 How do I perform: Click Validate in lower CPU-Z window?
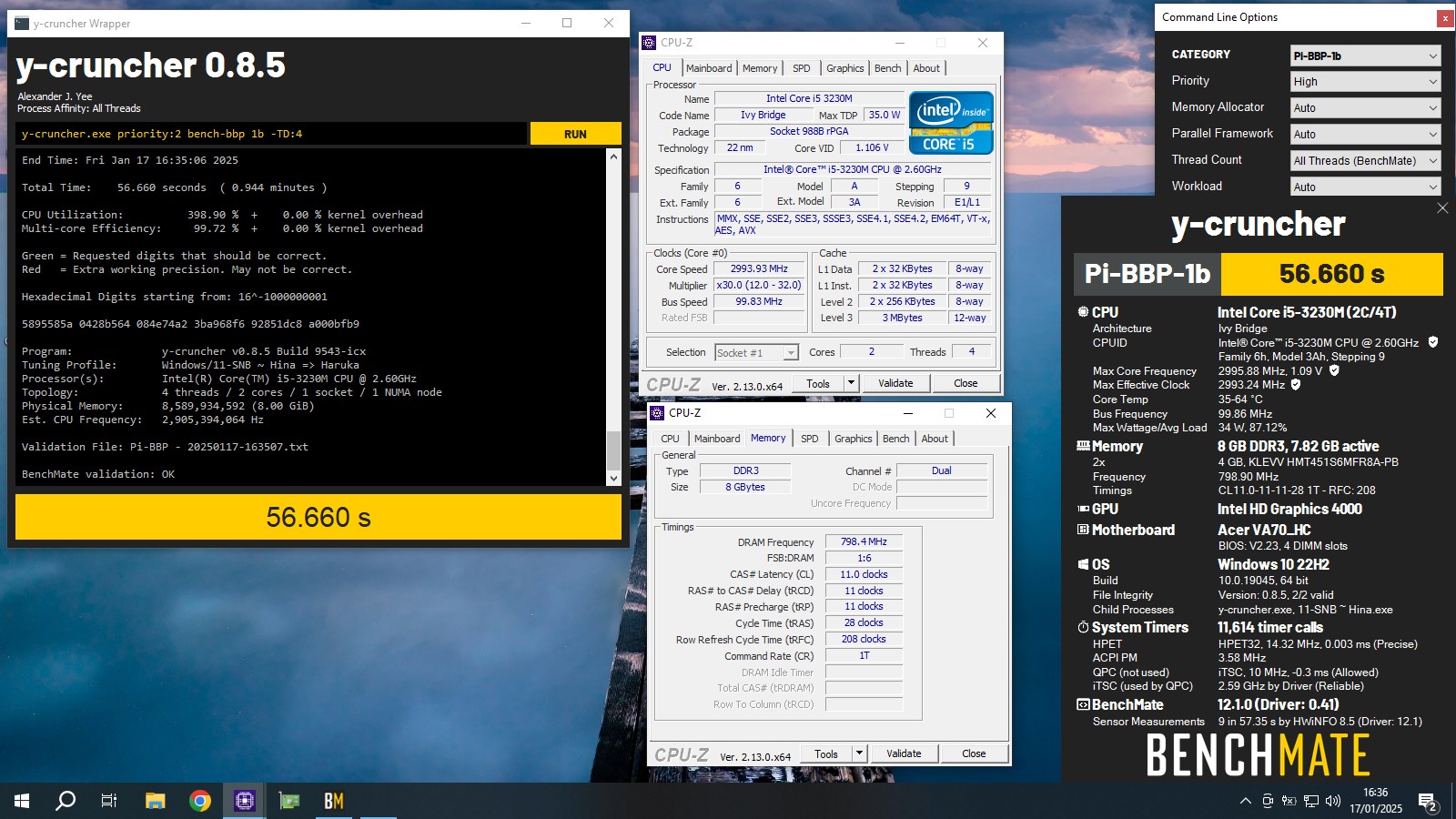[904, 753]
